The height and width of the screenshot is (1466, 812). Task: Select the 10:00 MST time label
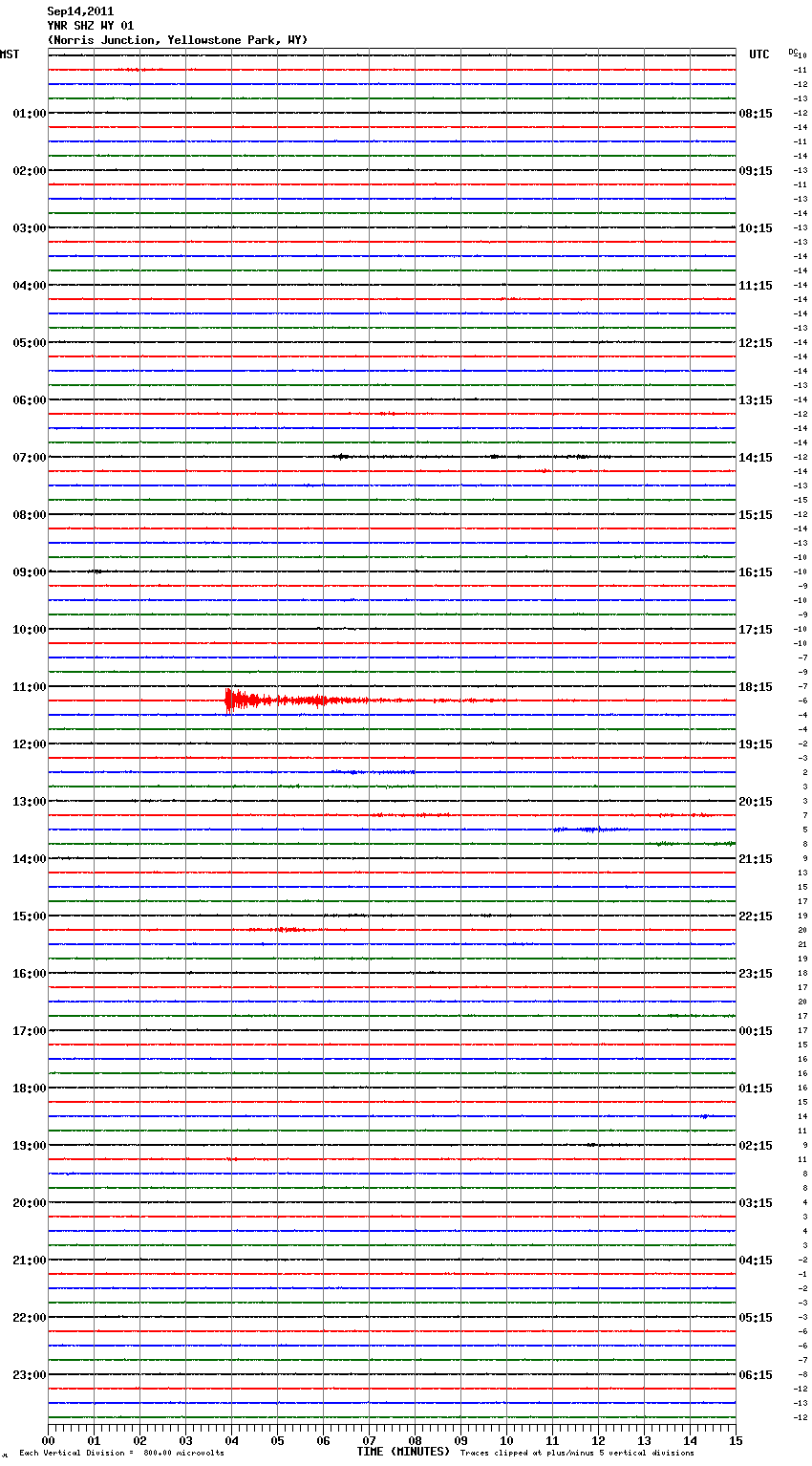pos(29,630)
